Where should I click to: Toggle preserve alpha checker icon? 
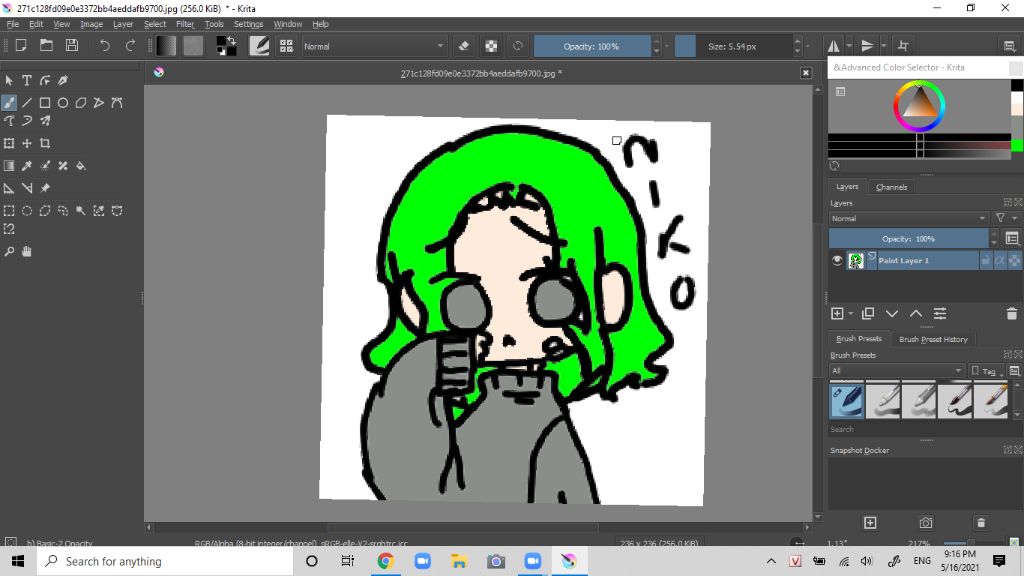point(491,46)
